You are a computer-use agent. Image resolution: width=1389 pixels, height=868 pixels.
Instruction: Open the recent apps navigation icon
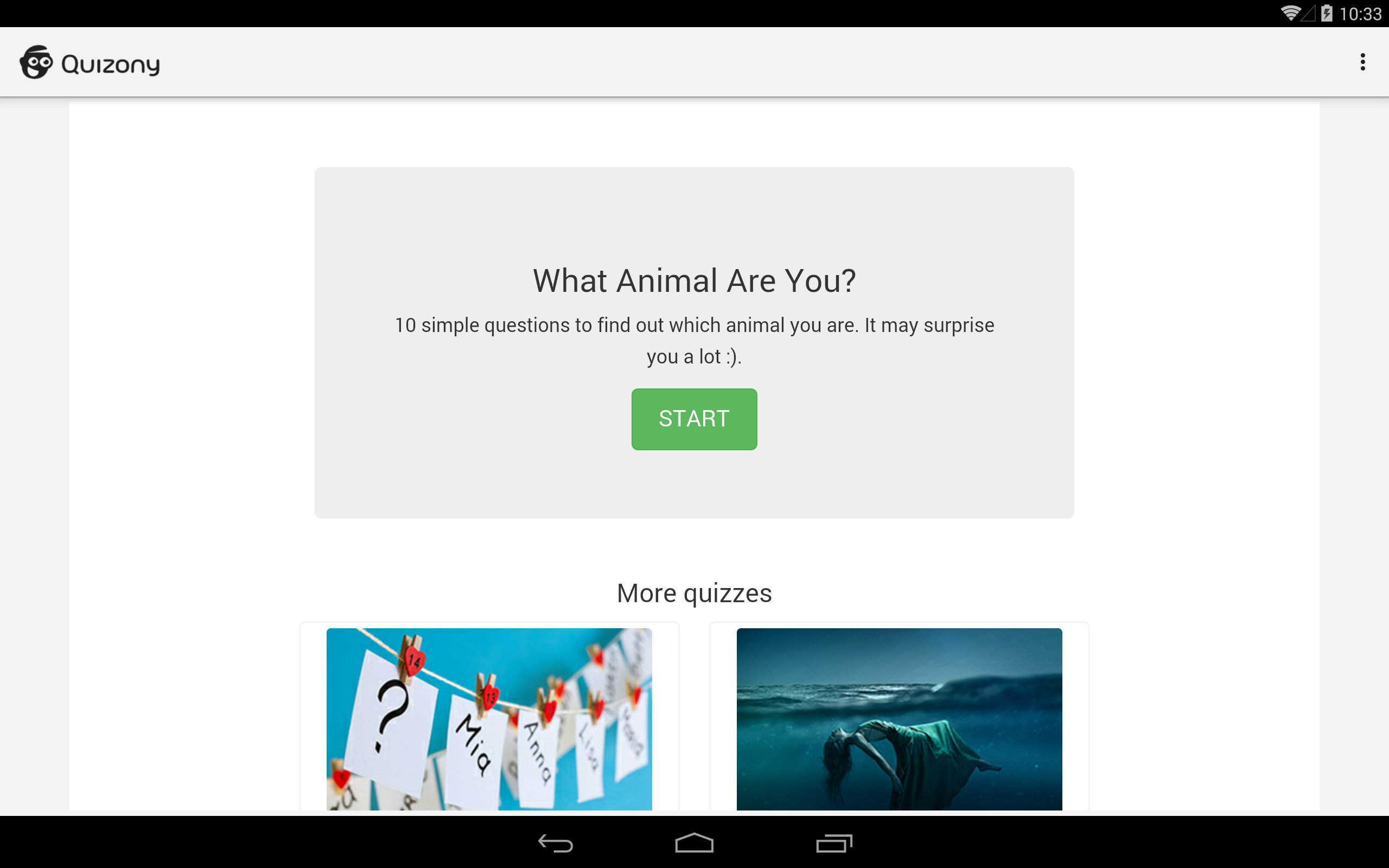(x=833, y=843)
